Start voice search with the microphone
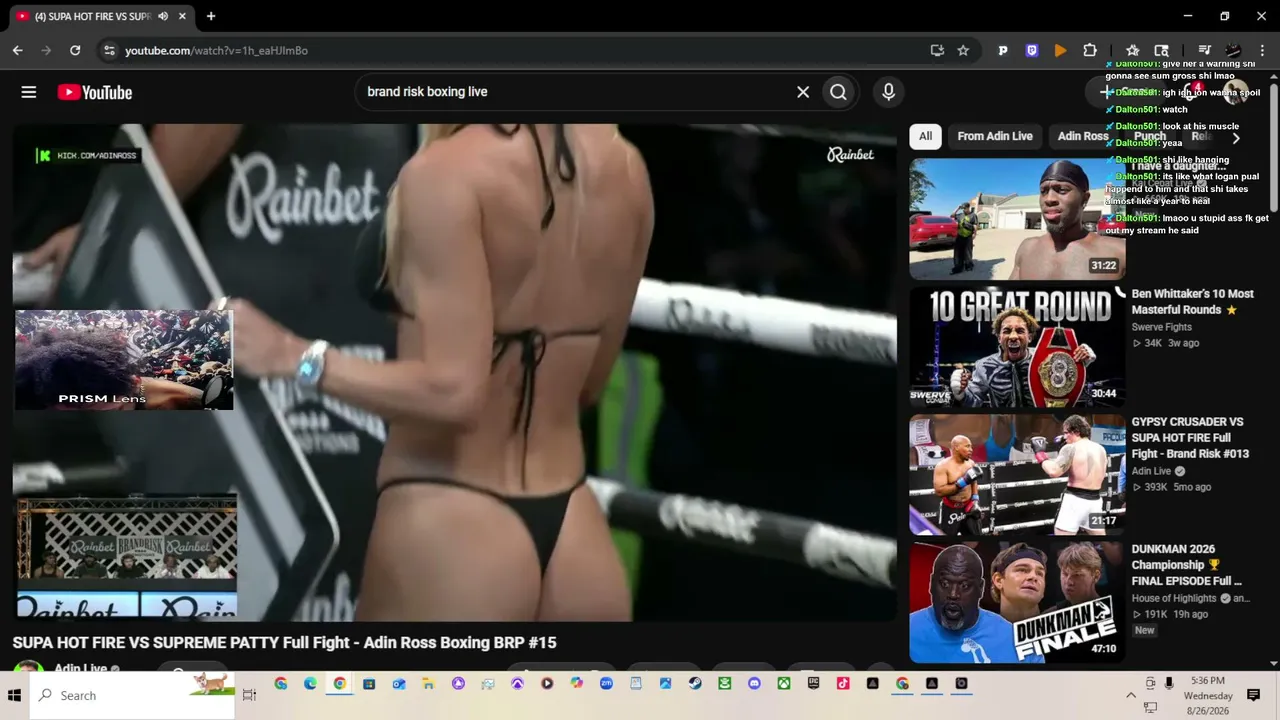 (x=888, y=92)
